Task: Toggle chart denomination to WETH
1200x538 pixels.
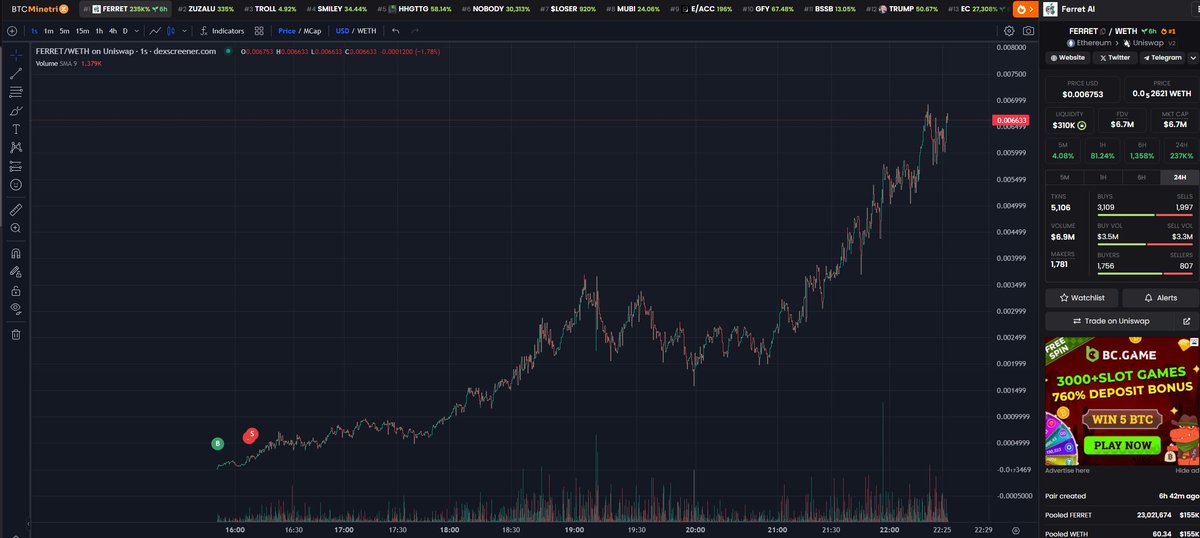Action: click(366, 31)
